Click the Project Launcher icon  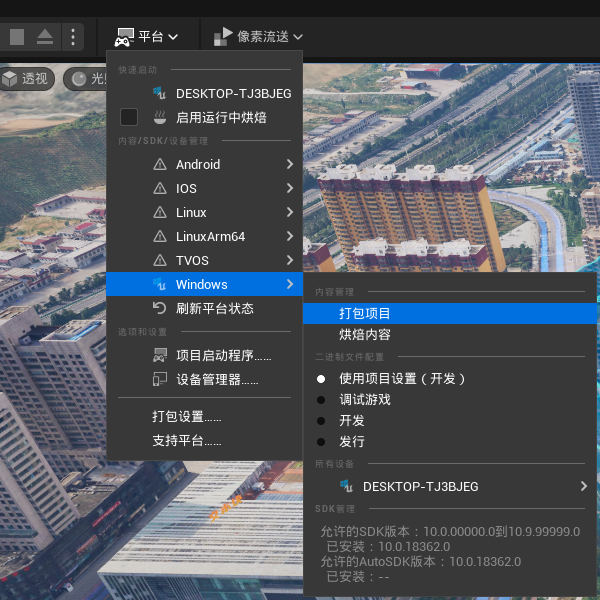(x=160, y=355)
